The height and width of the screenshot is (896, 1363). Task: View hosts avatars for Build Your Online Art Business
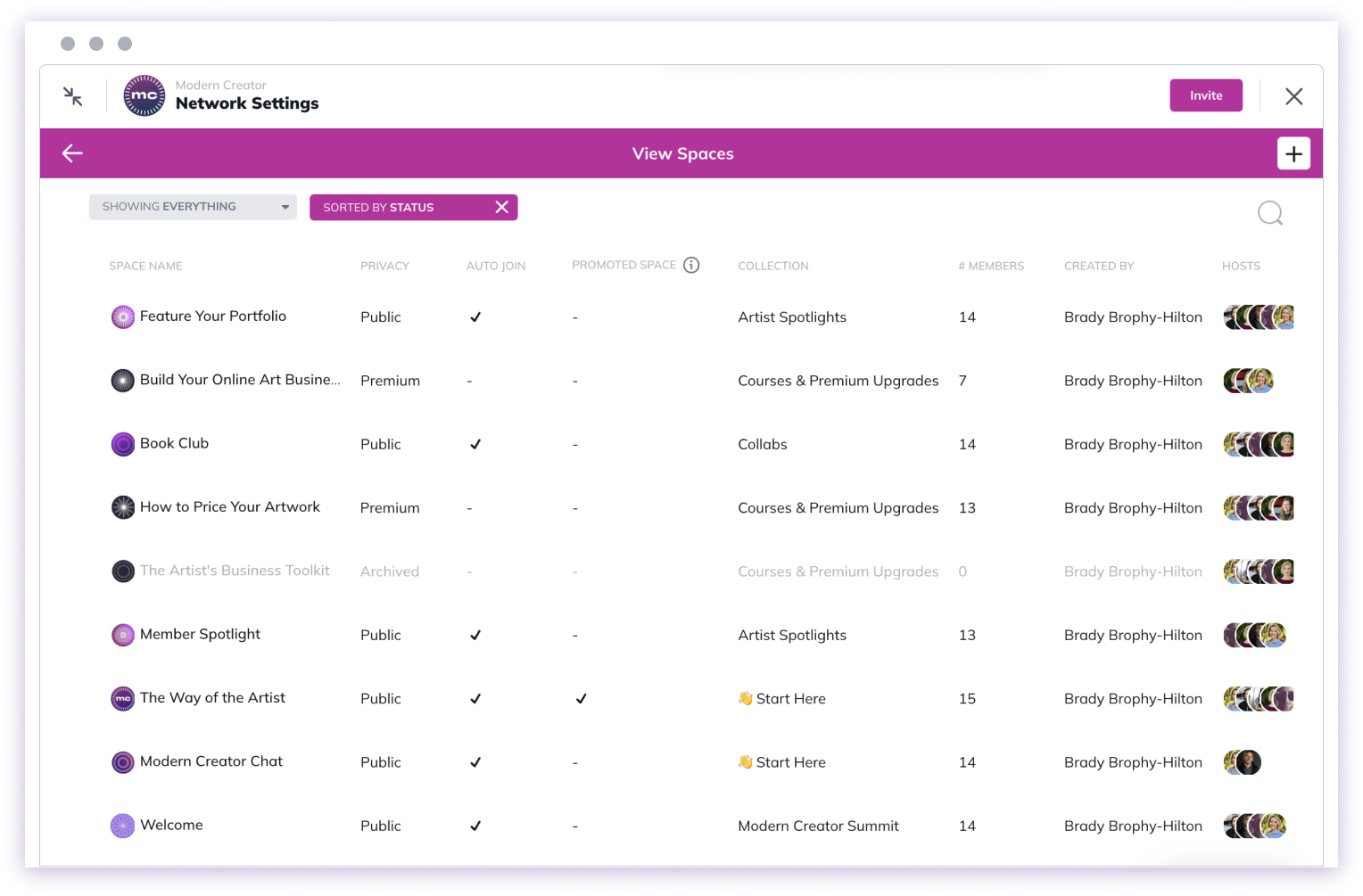[1248, 381]
